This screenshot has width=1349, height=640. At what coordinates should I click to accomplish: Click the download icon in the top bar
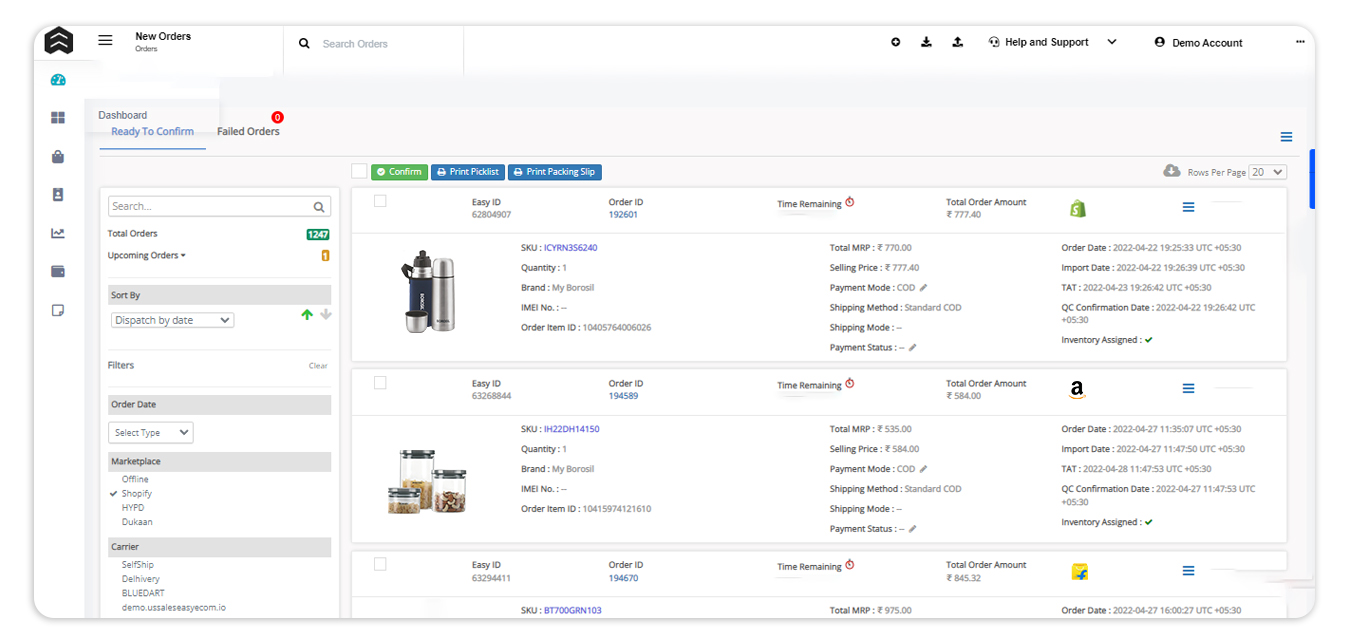(926, 42)
